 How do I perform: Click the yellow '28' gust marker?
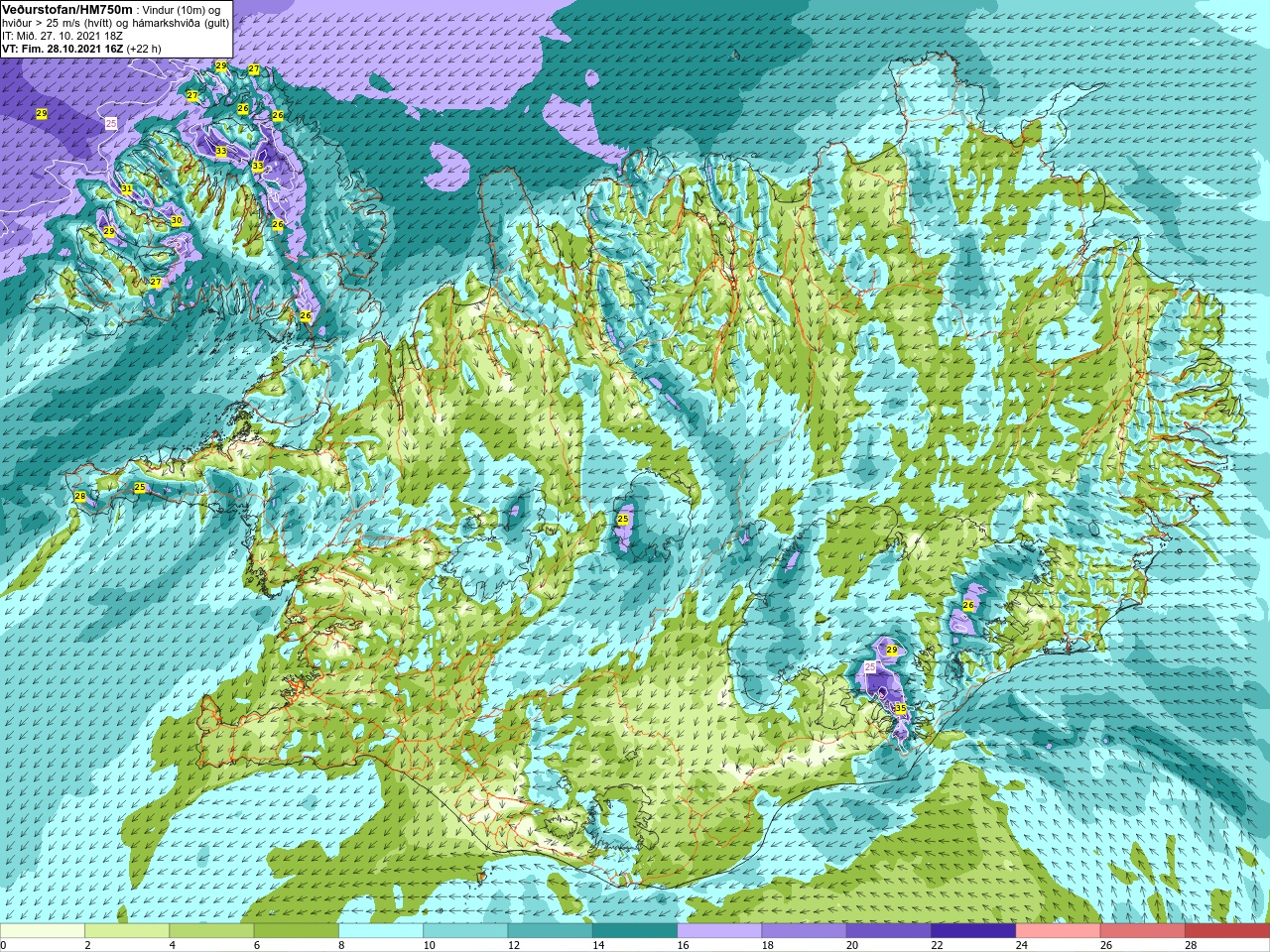pos(80,496)
